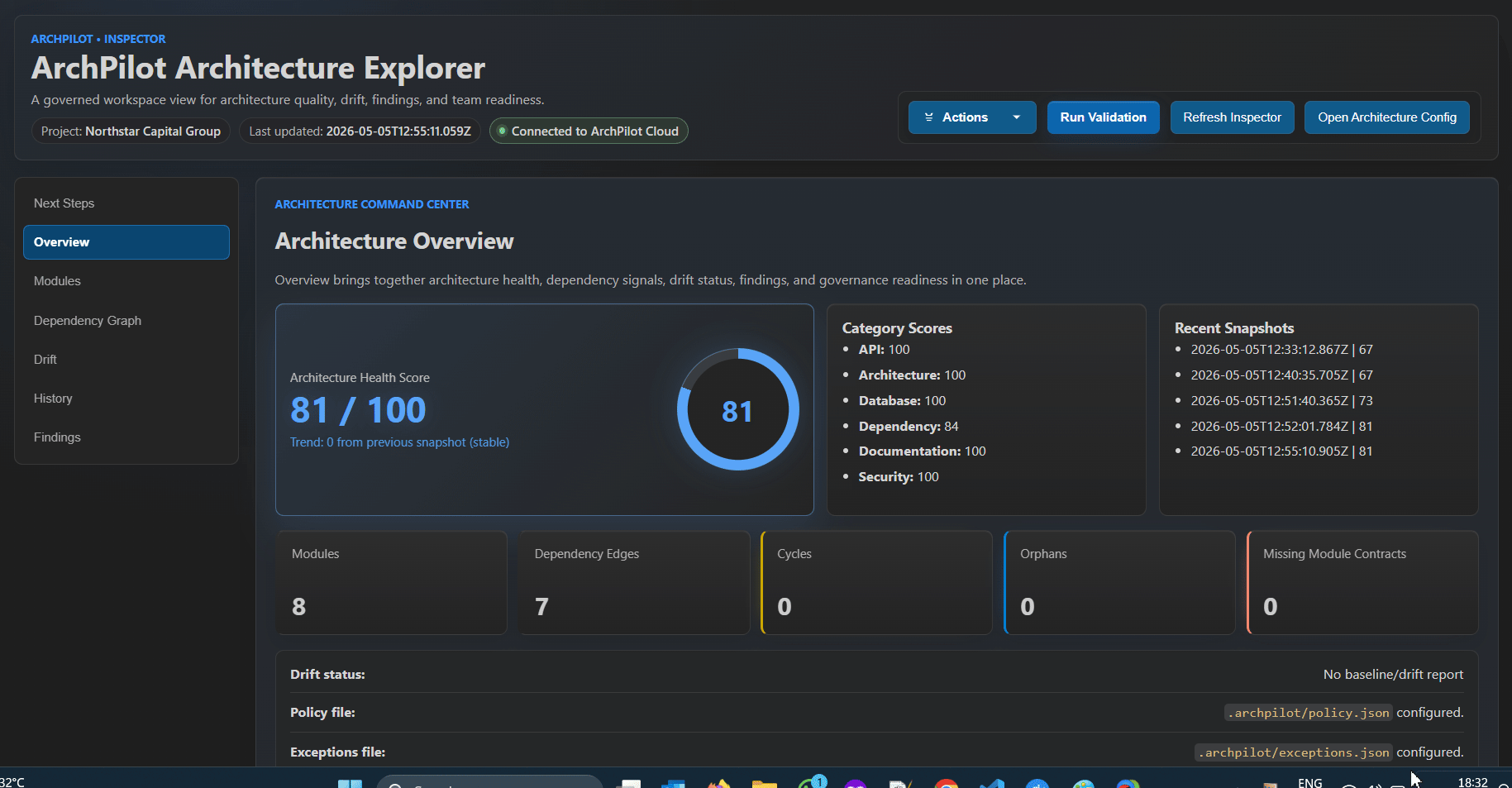Screen dimensions: 1512x788
Task: Click the Connected to ArchPilot Cloud badge
Action: tap(589, 131)
